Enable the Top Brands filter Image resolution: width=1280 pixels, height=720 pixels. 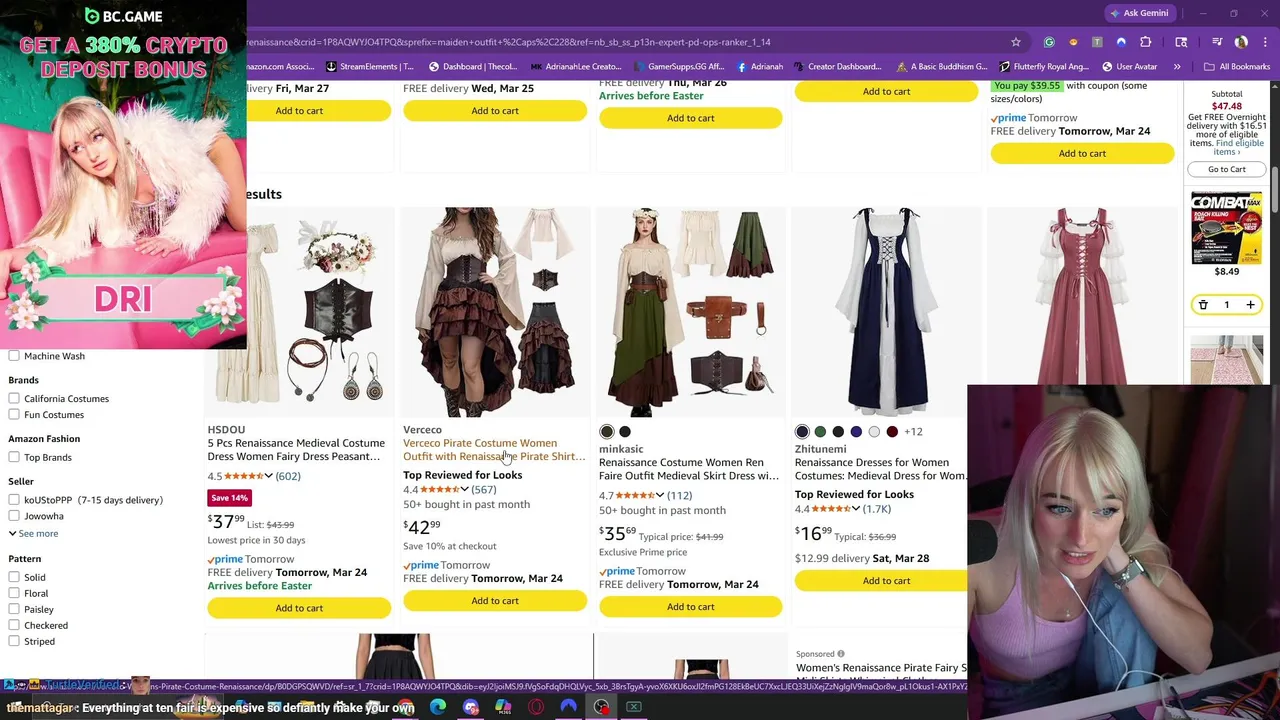click(14, 457)
